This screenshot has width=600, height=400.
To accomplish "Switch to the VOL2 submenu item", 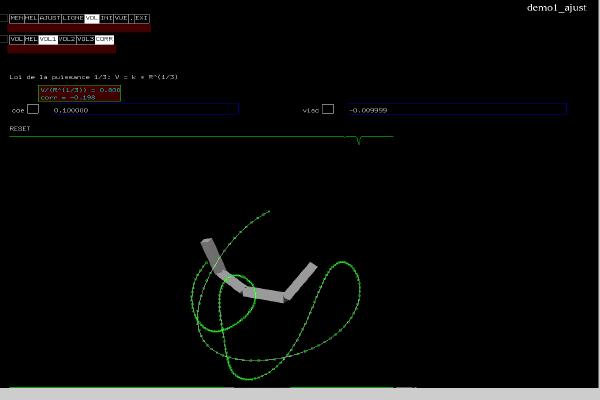I will pyautogui.click(x=67, y=39).
